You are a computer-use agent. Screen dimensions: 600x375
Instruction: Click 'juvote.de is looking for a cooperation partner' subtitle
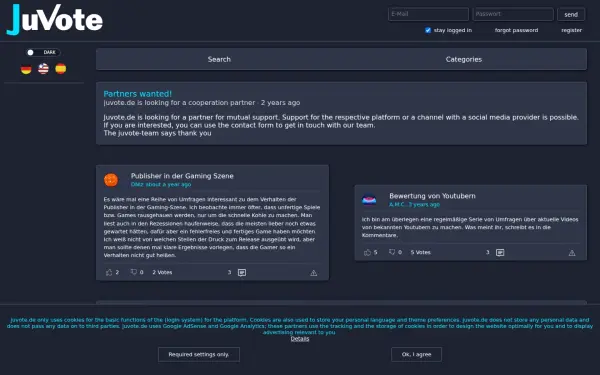[x=179, y=103]
